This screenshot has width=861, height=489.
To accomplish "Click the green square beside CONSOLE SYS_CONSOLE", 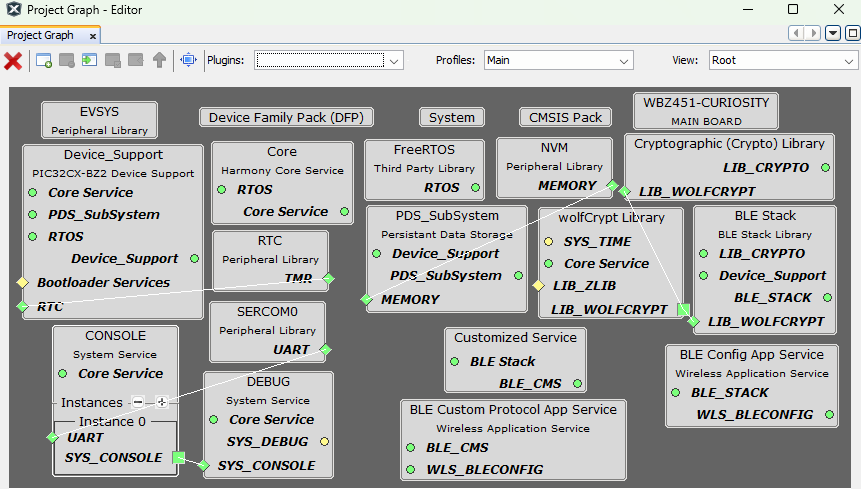I will coord(178,457).
